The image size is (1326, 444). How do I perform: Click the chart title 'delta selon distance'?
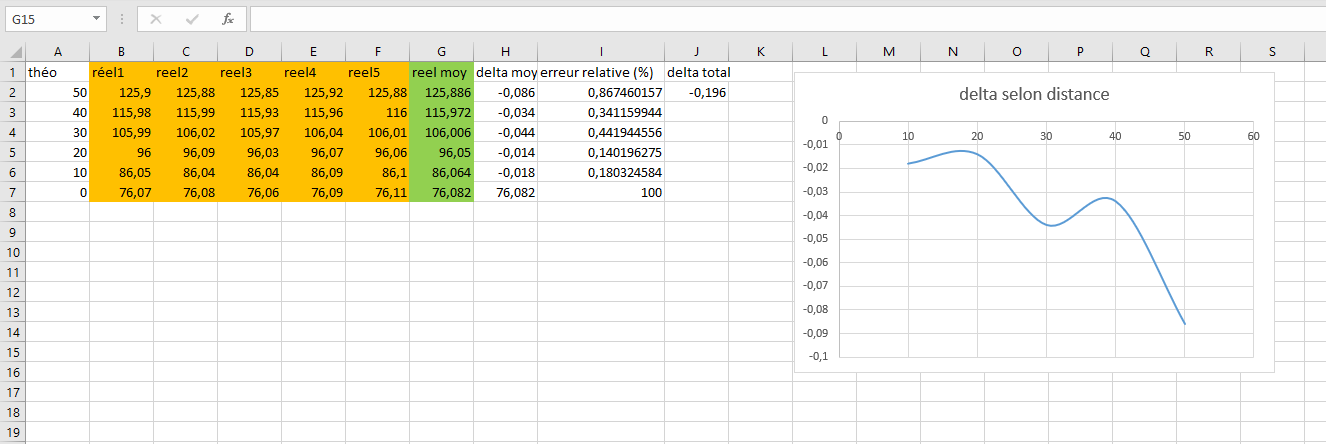click(1034, 95)
